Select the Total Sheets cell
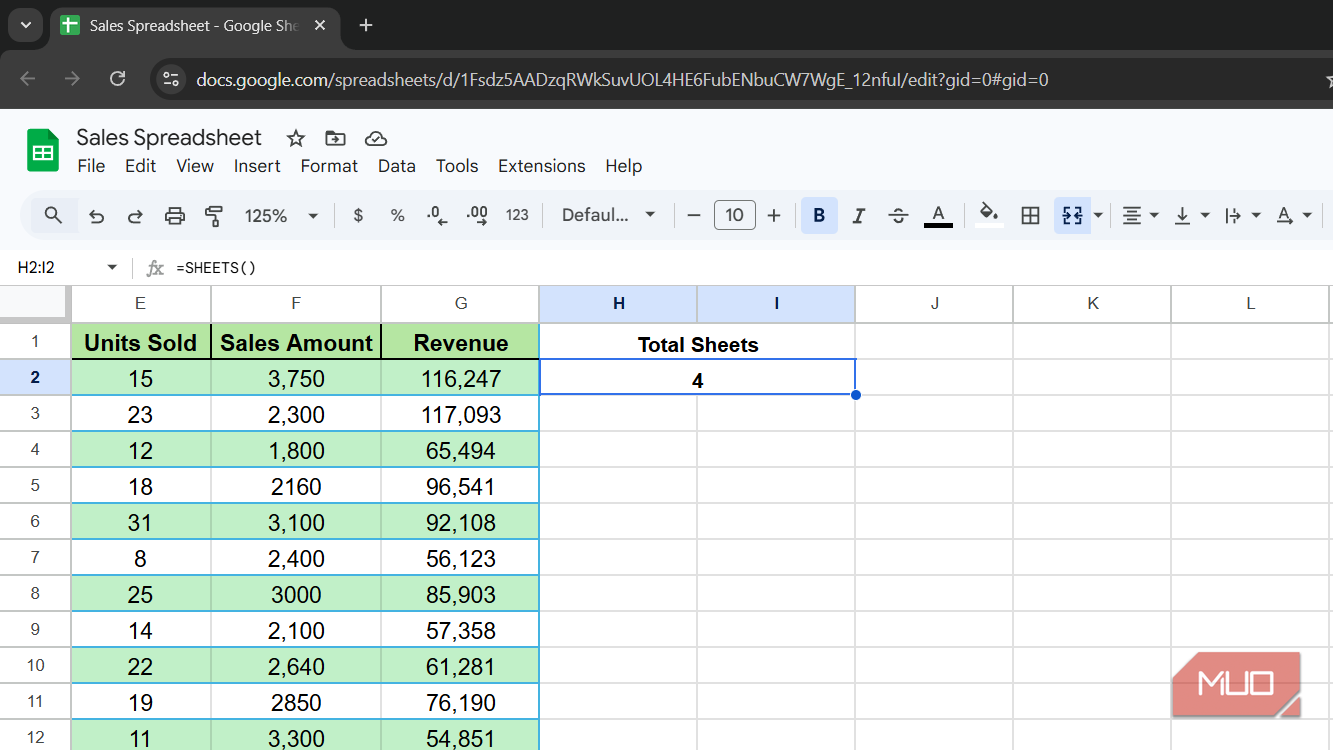The image size is (1333, 750). (697, 342)
